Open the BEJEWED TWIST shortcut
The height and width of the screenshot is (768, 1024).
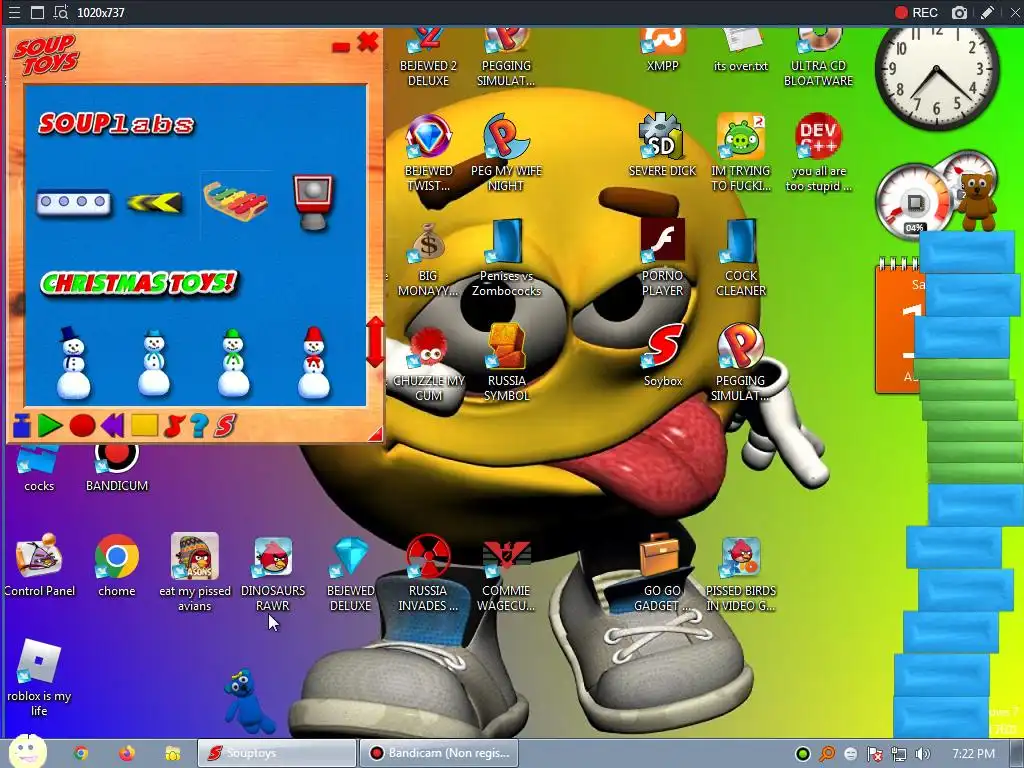tap(428, 153)
